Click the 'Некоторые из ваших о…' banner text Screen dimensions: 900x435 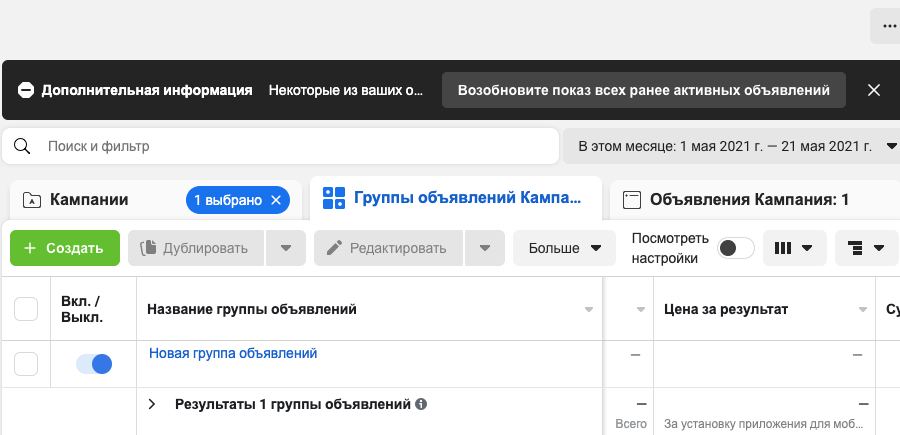[346, 90]
